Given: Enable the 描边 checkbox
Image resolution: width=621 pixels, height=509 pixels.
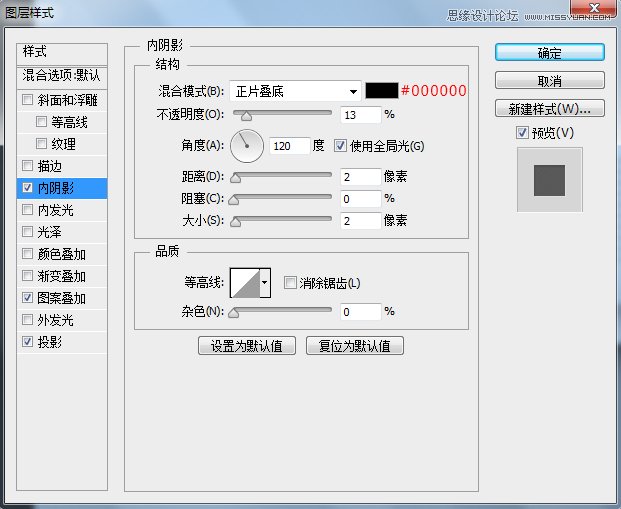Looking at the screenshot, I should point(27,166).
